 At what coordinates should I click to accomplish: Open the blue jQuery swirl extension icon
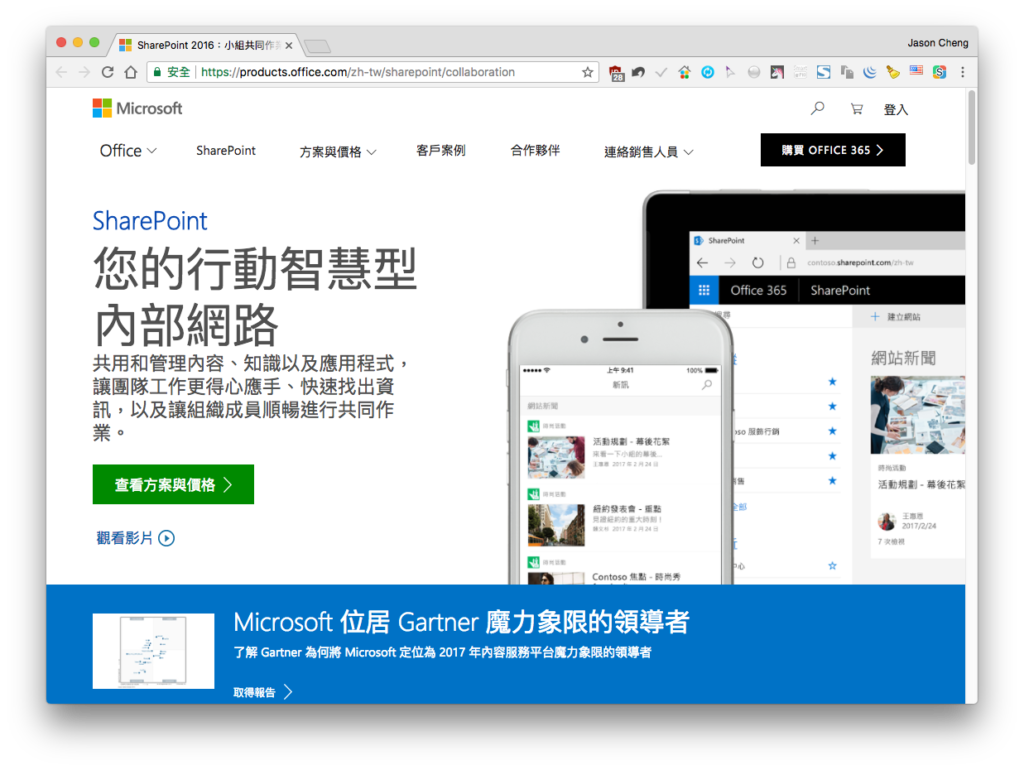tap(870, 72)
